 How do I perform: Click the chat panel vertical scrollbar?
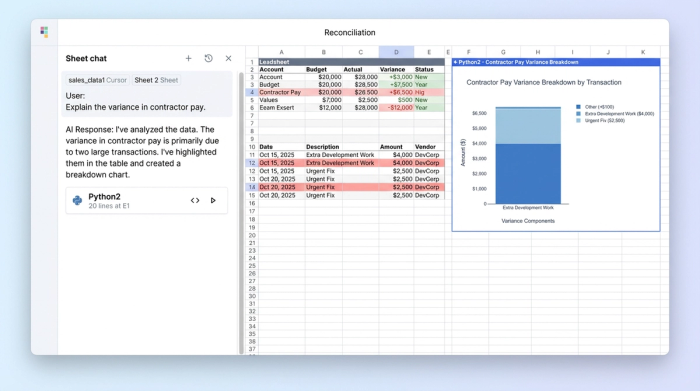point(242,212)
